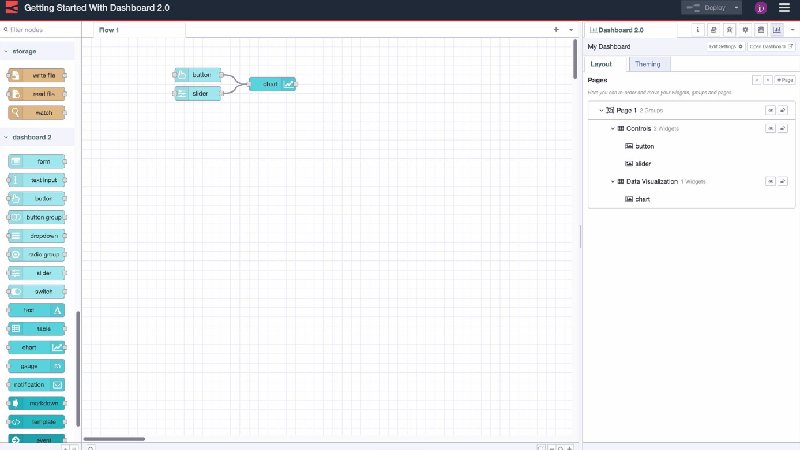The image size is (800, 450).
Task: Select the chart widget in Data Visualization
Action: click(638, 199)
